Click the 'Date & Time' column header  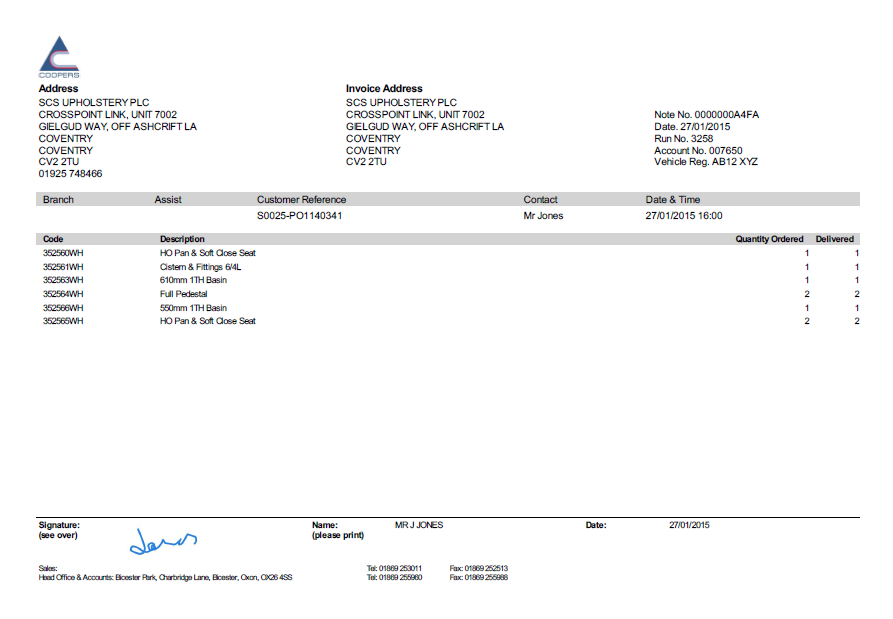[x=673, y=199]
